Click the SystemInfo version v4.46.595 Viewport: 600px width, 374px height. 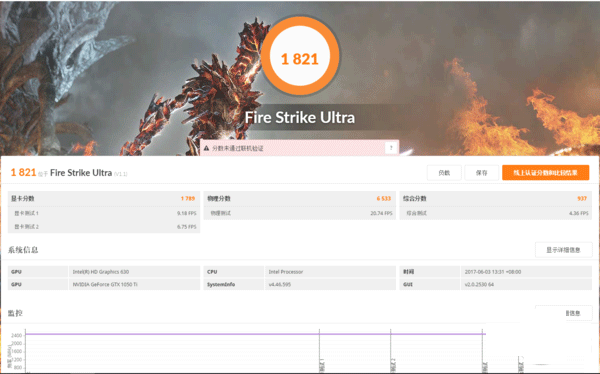(x=280, y=284)
